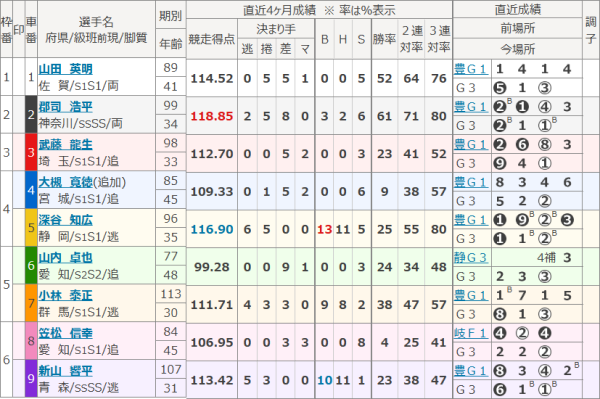Click the 前場所 header cell
Viewport: 600px width, 399px height.
point(517,28)
